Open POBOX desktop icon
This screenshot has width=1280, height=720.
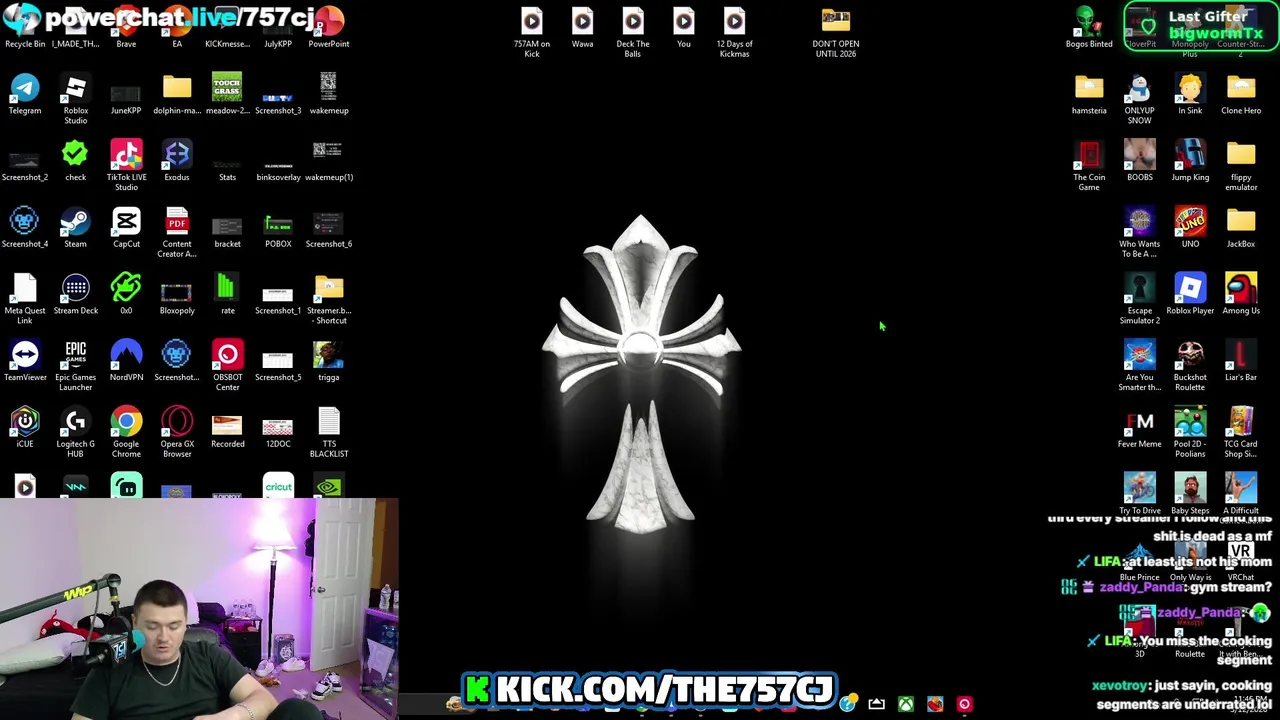(x=278, y=227)
